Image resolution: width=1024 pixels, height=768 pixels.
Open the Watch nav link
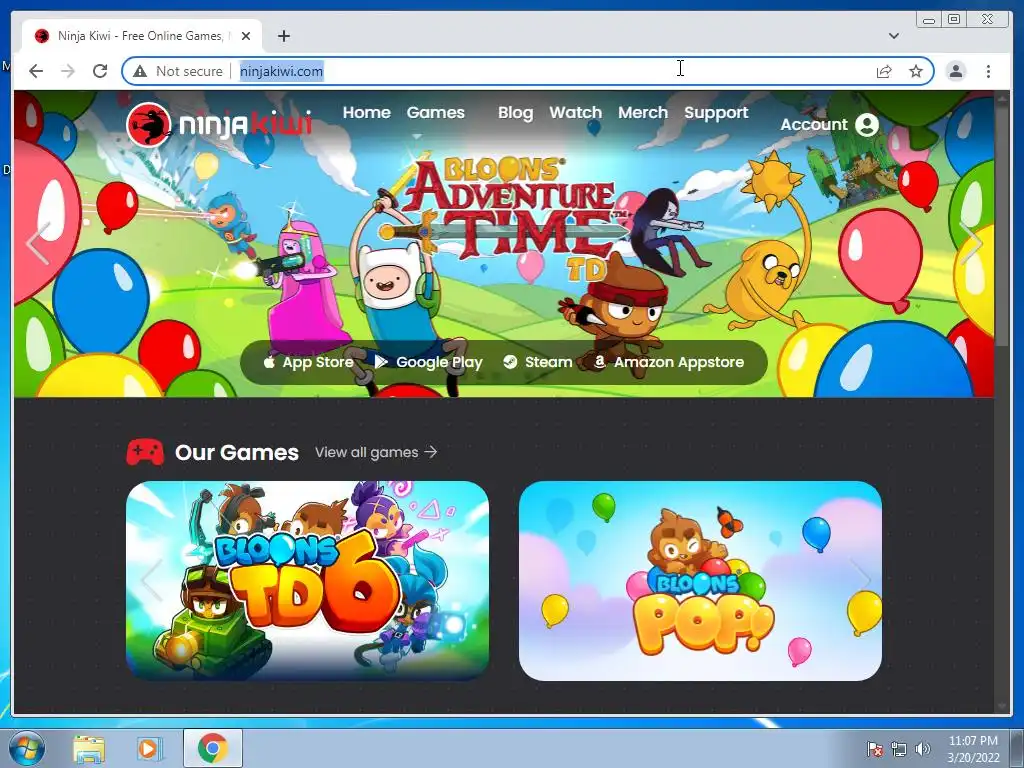pyautogui.click(x=575, y=112)
